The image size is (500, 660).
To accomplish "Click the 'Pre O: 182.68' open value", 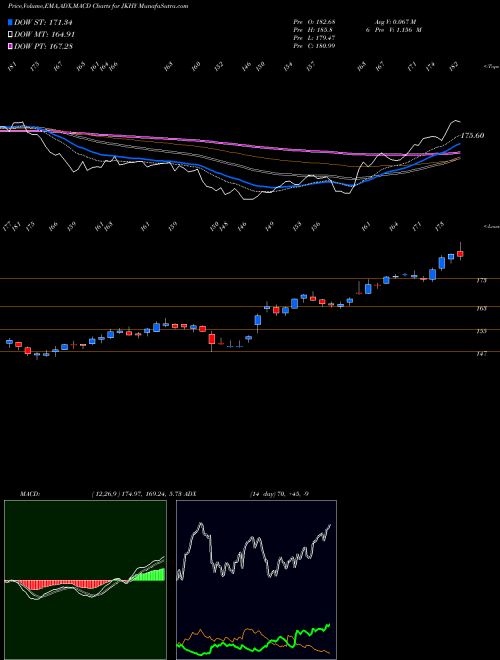I will pos(314,22).
